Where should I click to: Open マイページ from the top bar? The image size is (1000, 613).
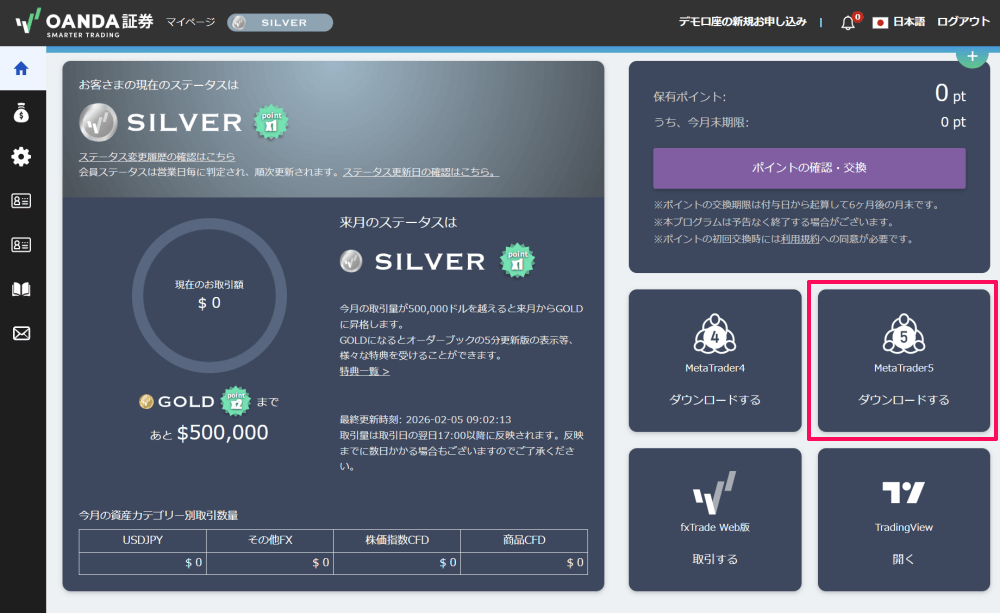[193, 20]
